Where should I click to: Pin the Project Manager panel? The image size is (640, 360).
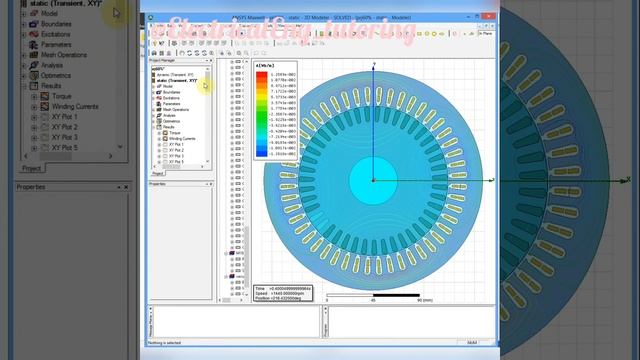coord(207,60)
